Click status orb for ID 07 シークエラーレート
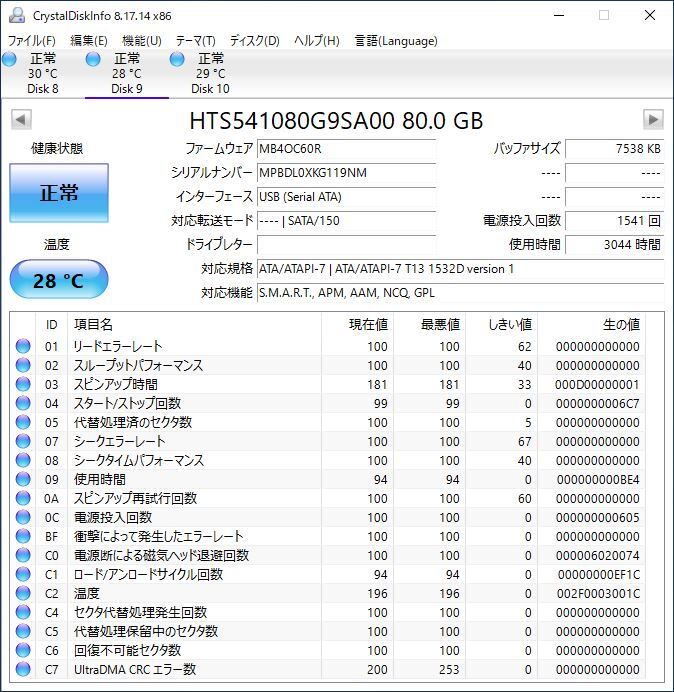 point(23,441)
